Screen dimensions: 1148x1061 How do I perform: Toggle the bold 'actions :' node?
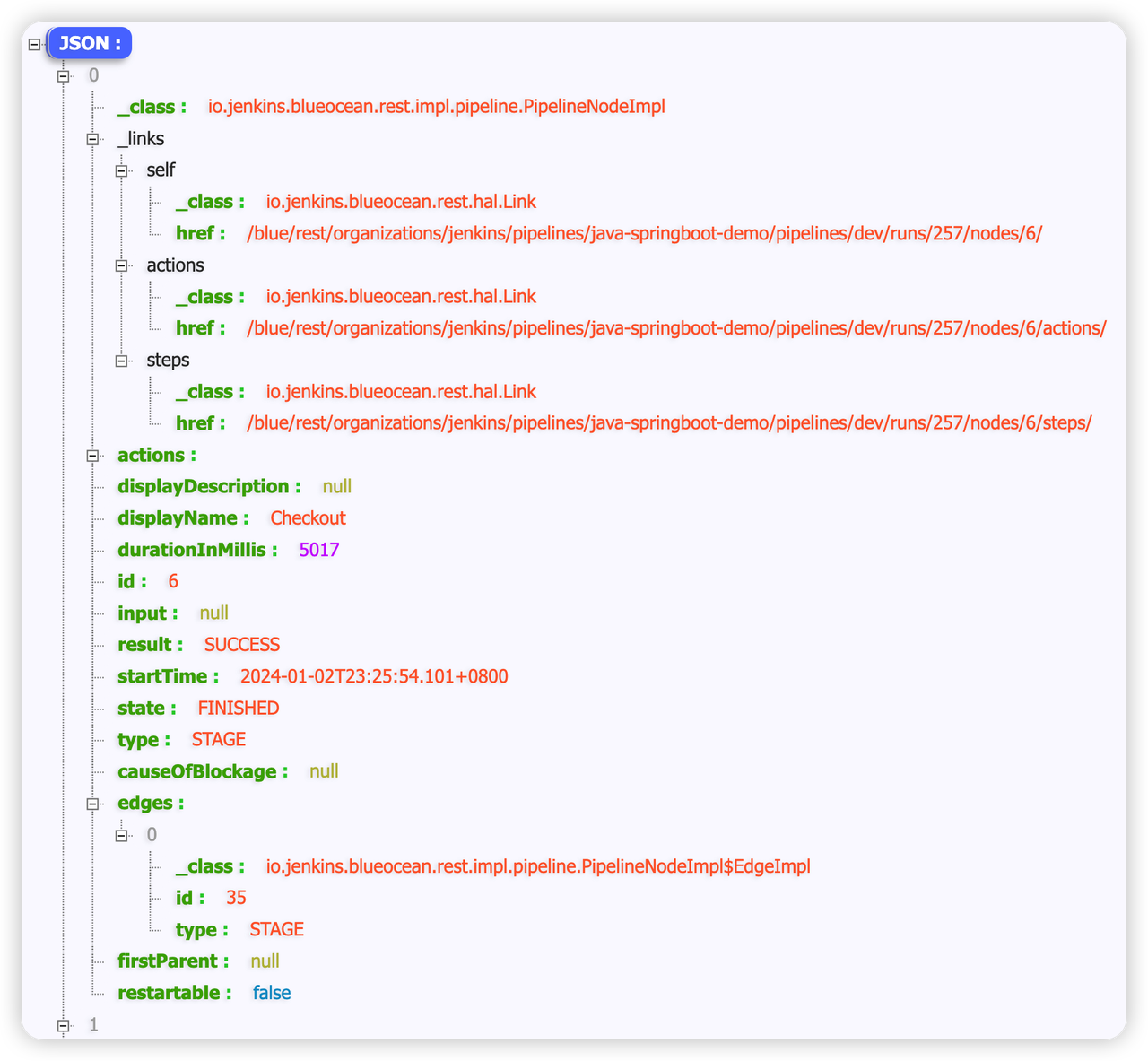tap(92, 456)
